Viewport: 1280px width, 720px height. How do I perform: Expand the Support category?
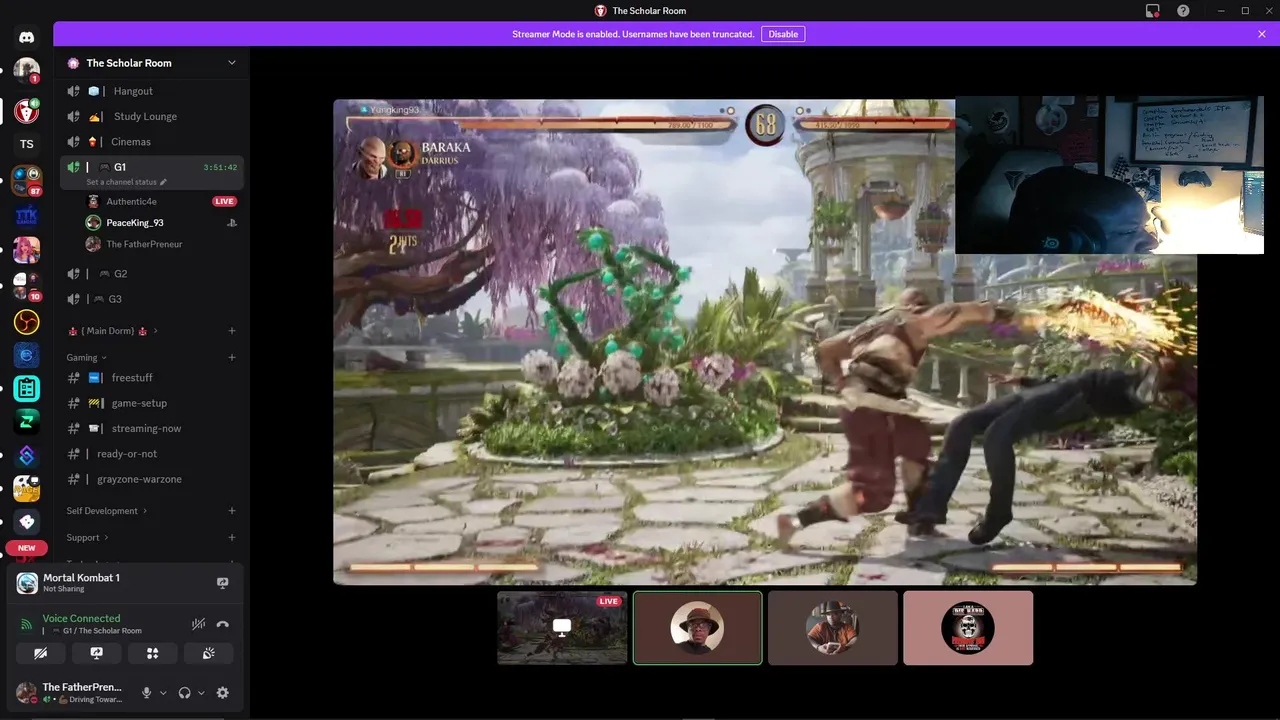88,537
